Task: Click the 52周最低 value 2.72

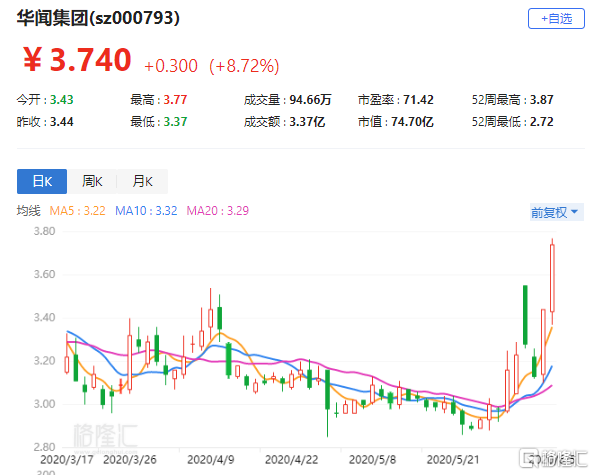Action: [x=542, y=122]
